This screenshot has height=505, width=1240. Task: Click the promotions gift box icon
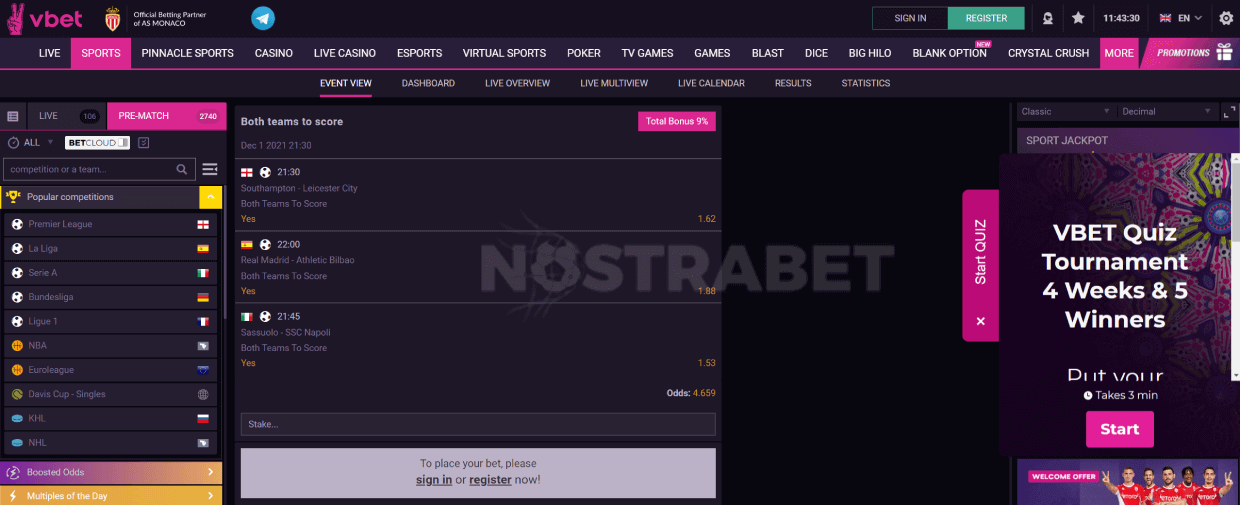pos(1224,53)
